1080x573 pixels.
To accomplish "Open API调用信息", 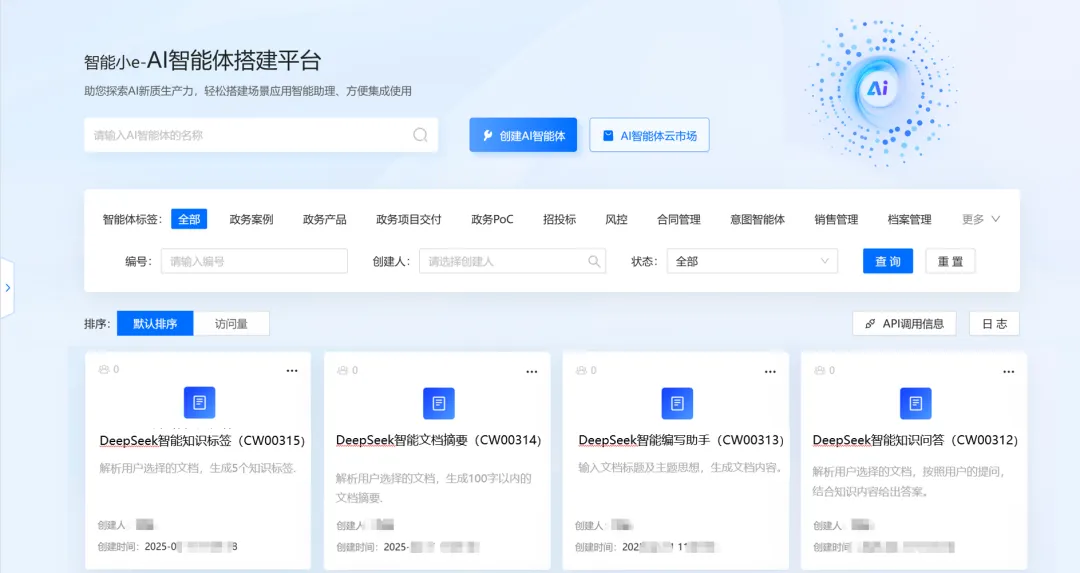I will tap(904, 323).
